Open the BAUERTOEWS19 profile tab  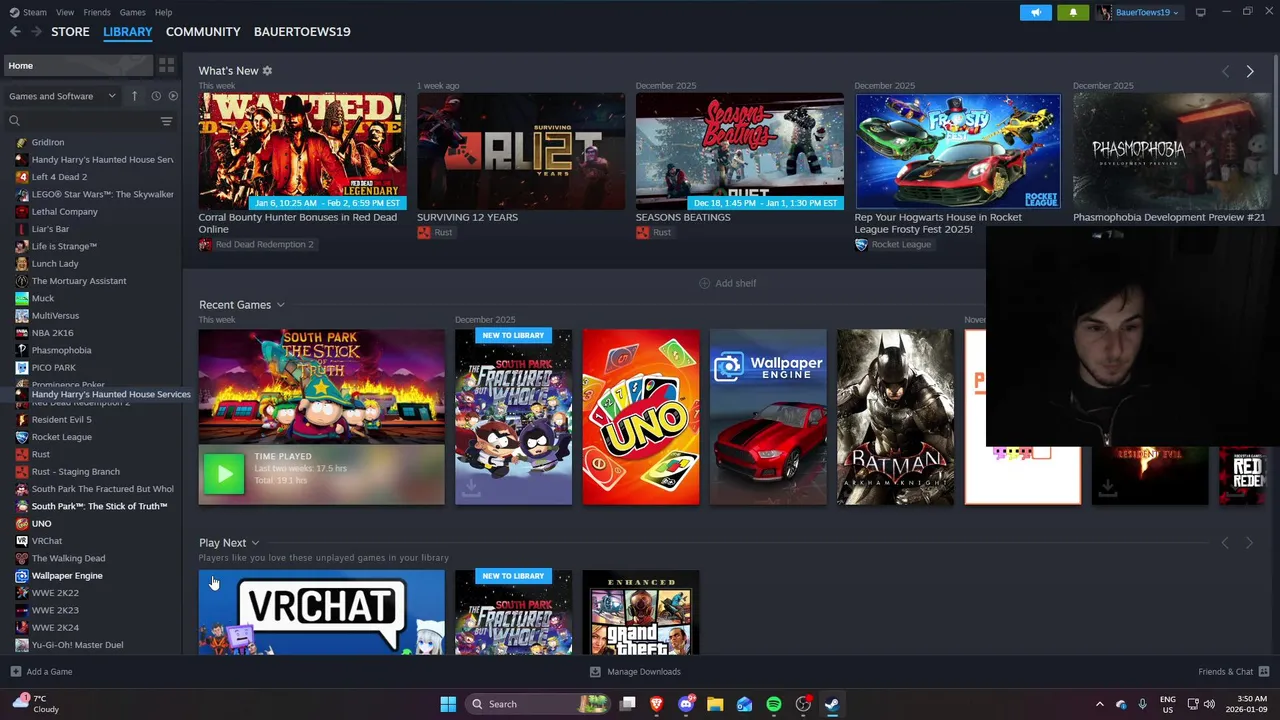(x=302, y=32)
